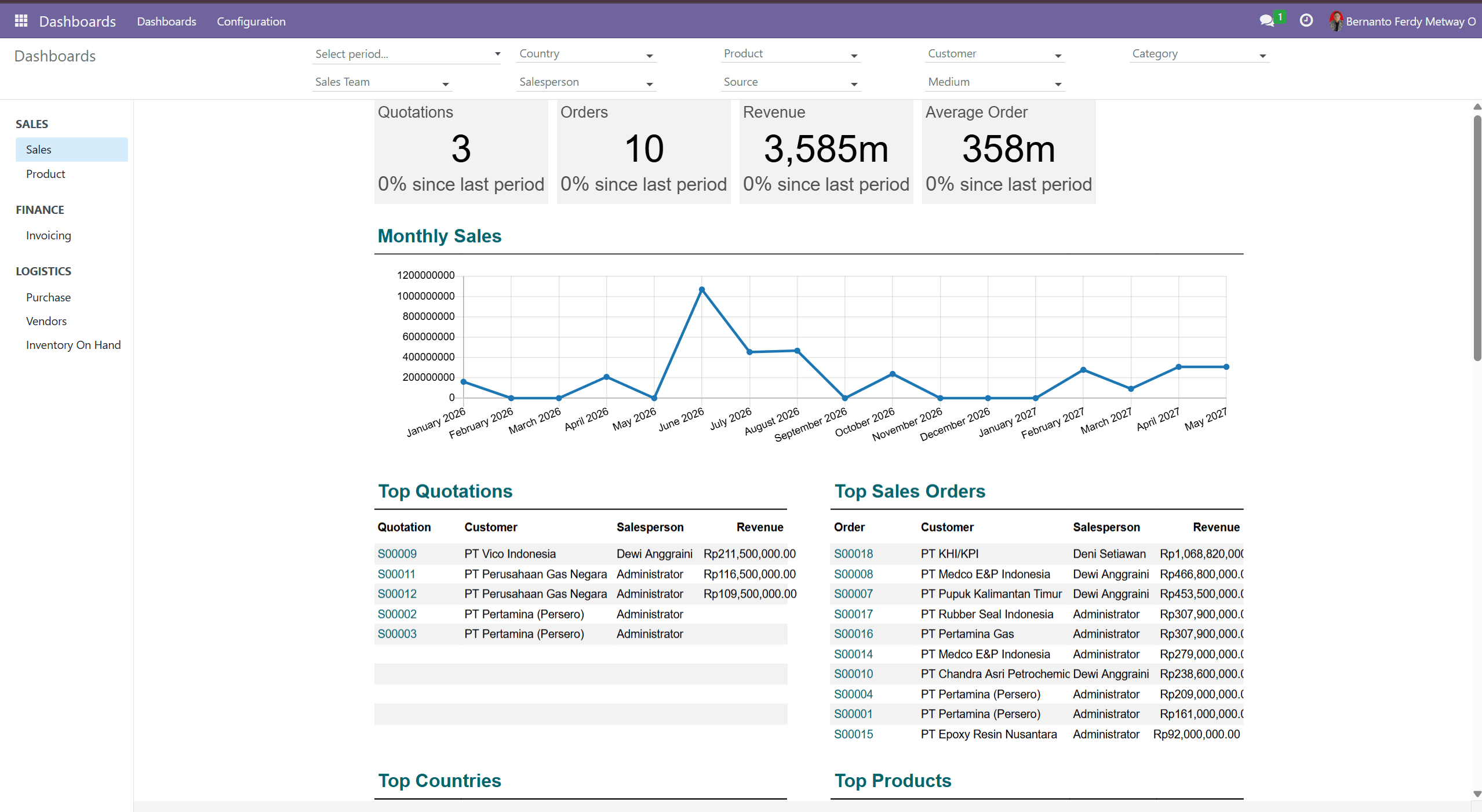
Task: Open quotation S00002
Action: (397, 614)
